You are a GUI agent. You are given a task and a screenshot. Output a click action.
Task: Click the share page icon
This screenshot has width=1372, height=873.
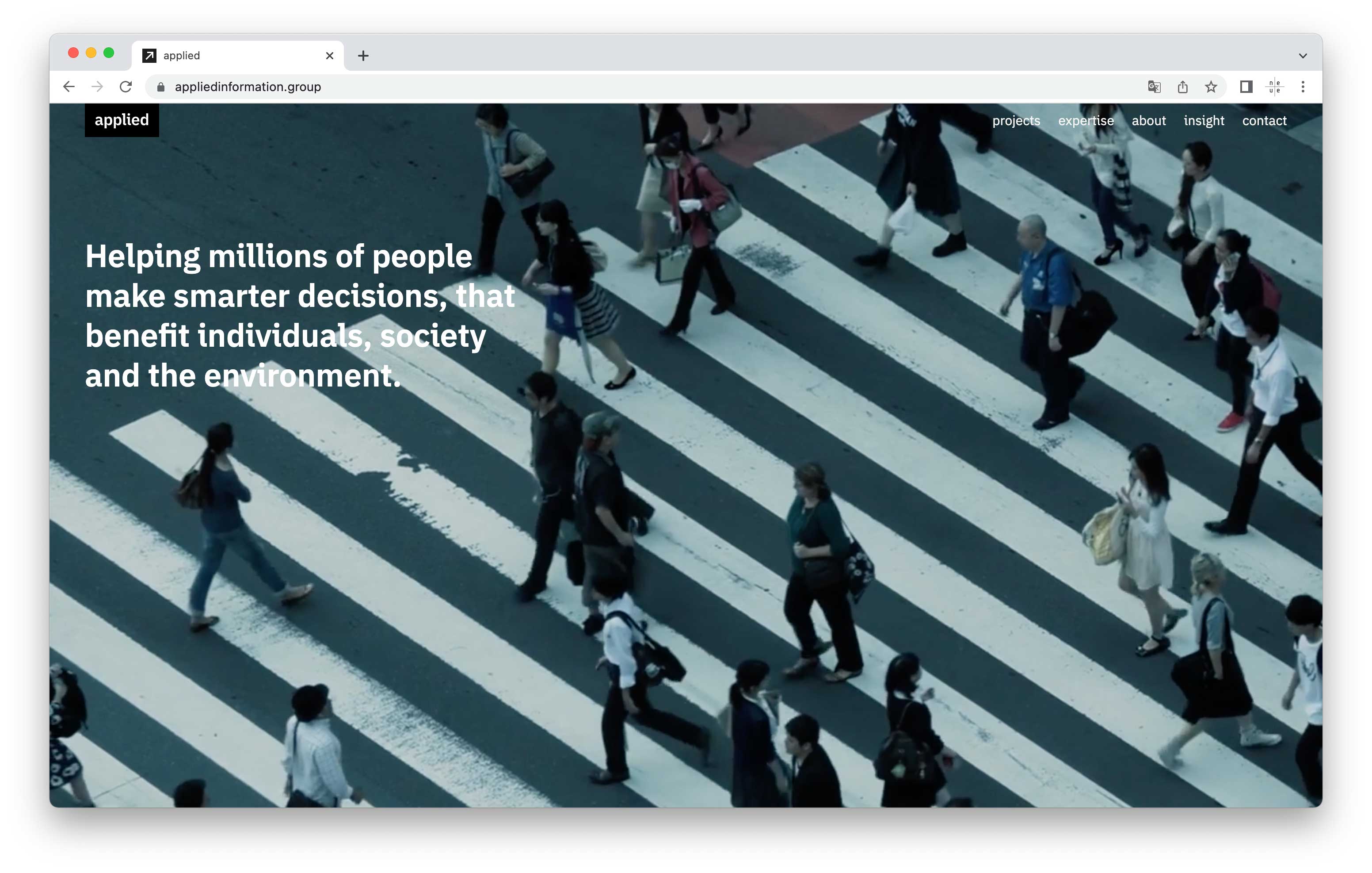tap(1182, 87)
